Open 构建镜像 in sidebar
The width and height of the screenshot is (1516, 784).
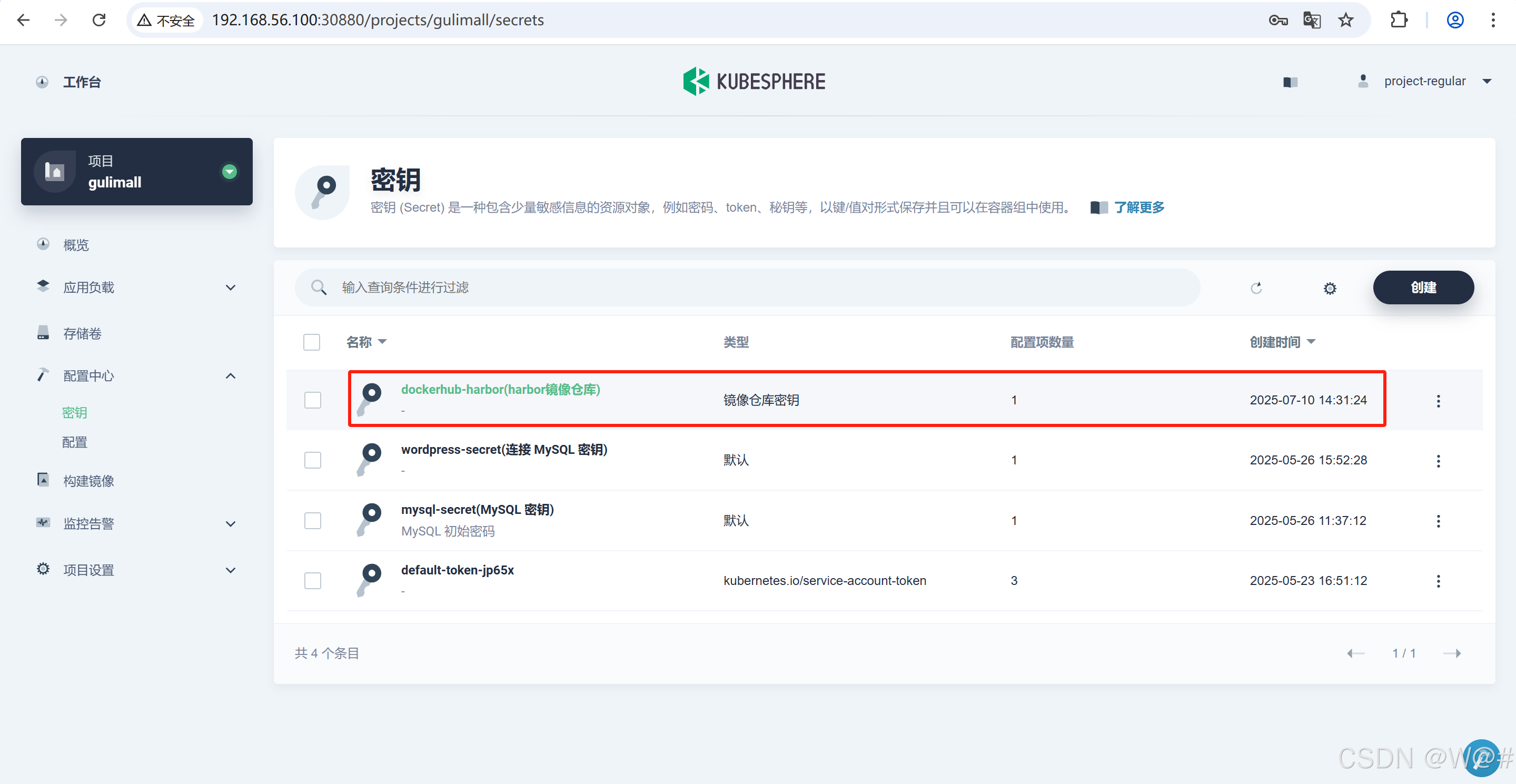click(89, 481)
